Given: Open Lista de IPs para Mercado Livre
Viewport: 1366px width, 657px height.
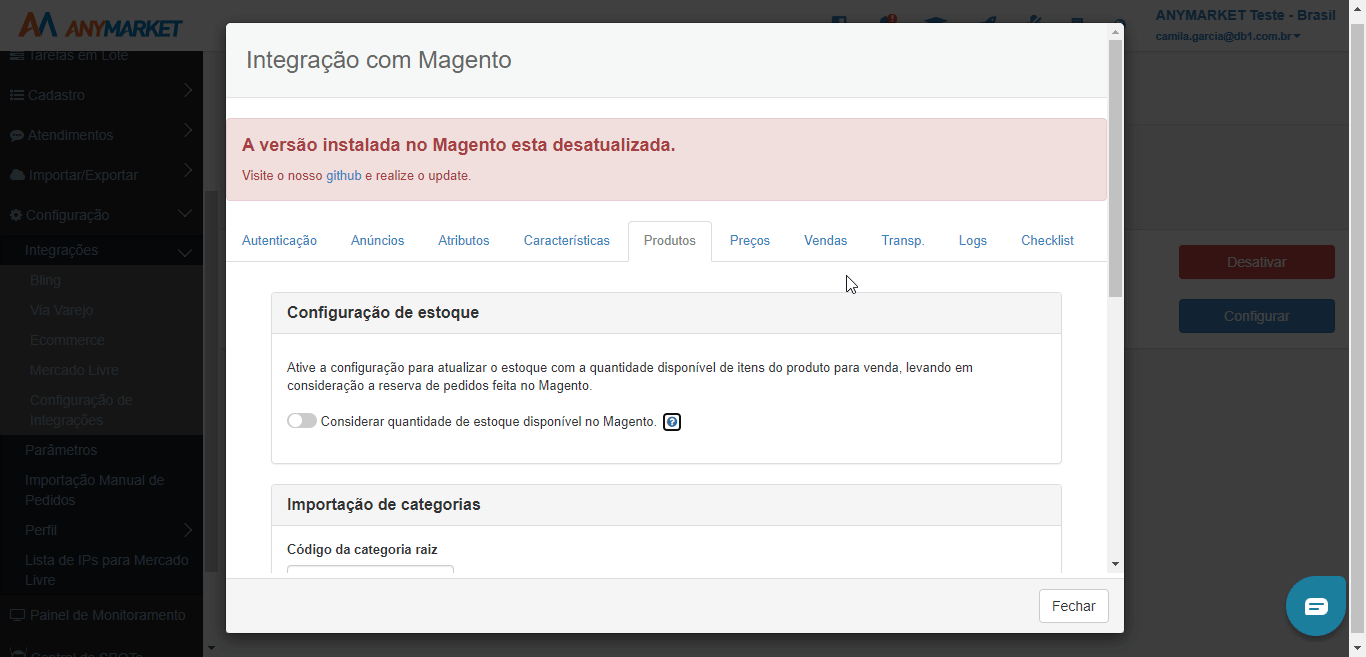Looking at the screenshot, I should 107,570.
